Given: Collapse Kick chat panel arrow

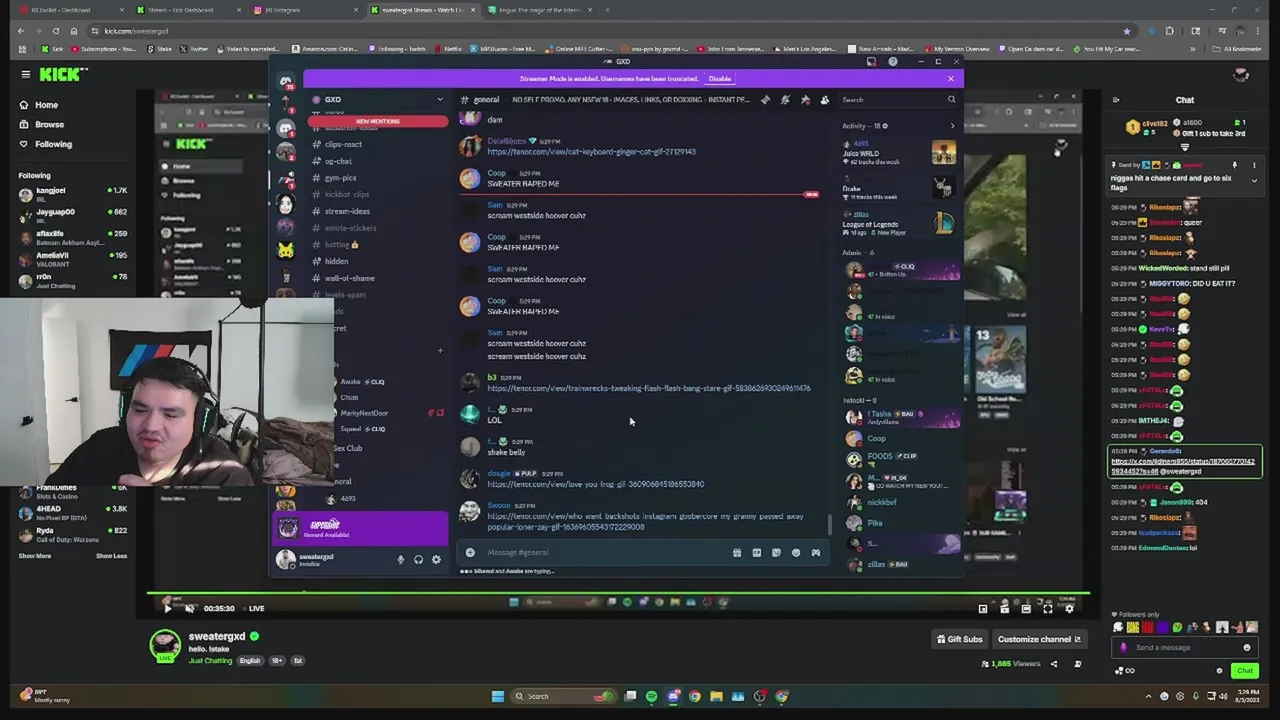Looking at the screenshot, I should [1116, 100].
